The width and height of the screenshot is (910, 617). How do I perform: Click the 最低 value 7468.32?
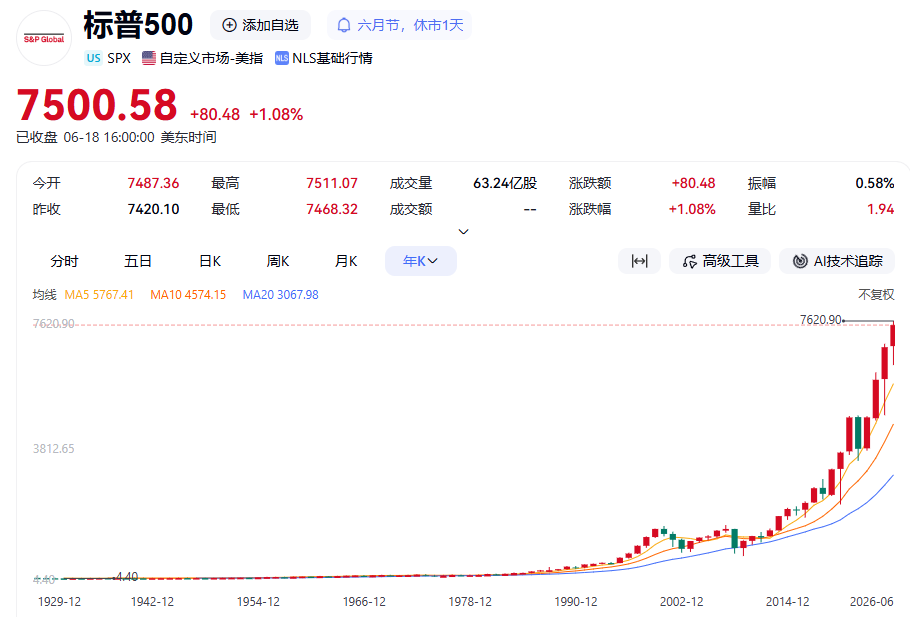click(x=332, y=209)
